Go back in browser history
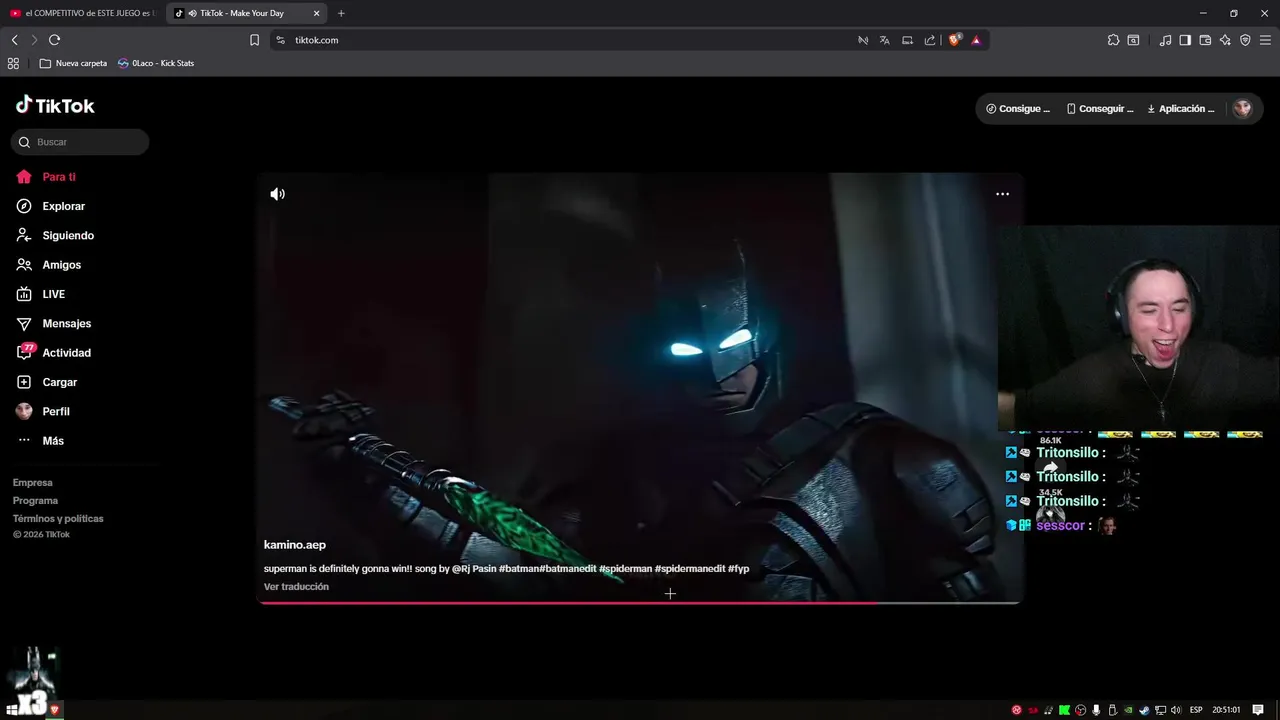Image resolution: width=1280 pixels, height=720 pixels. coord(15,40)
